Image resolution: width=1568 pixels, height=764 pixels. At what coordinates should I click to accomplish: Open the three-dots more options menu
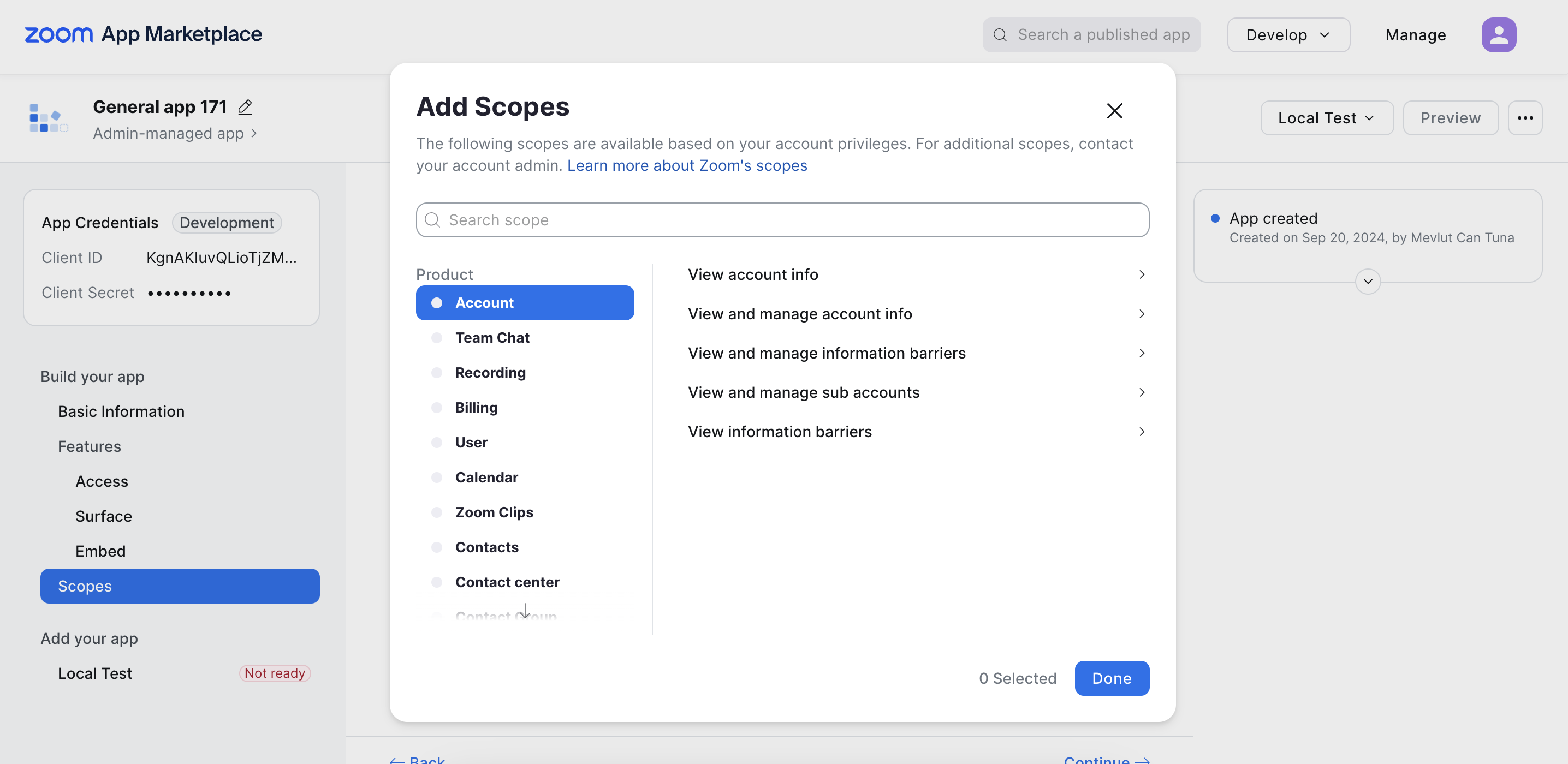click(1525, 118)
